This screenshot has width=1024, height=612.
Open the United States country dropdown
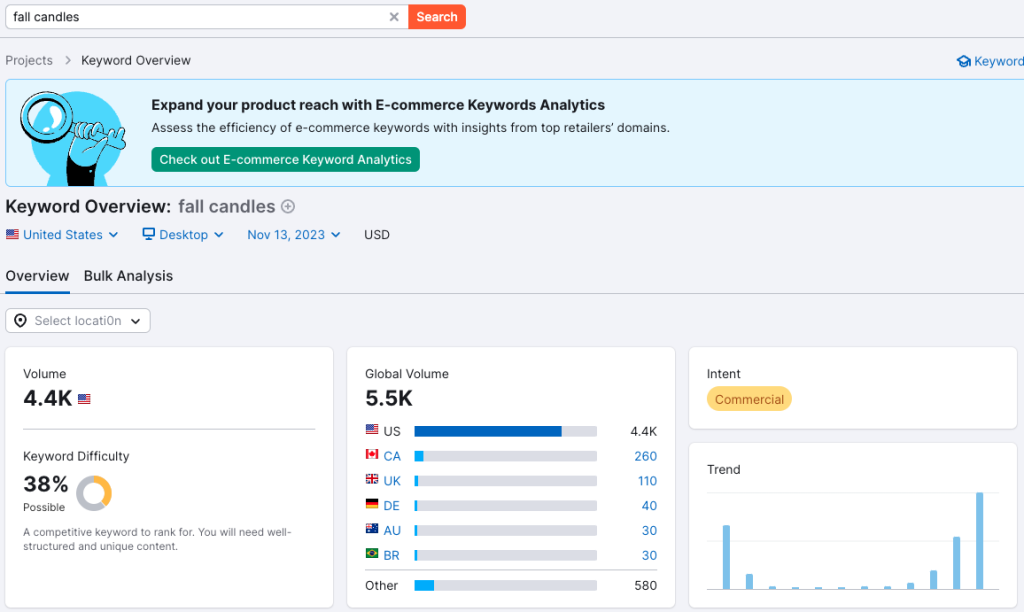62,235
